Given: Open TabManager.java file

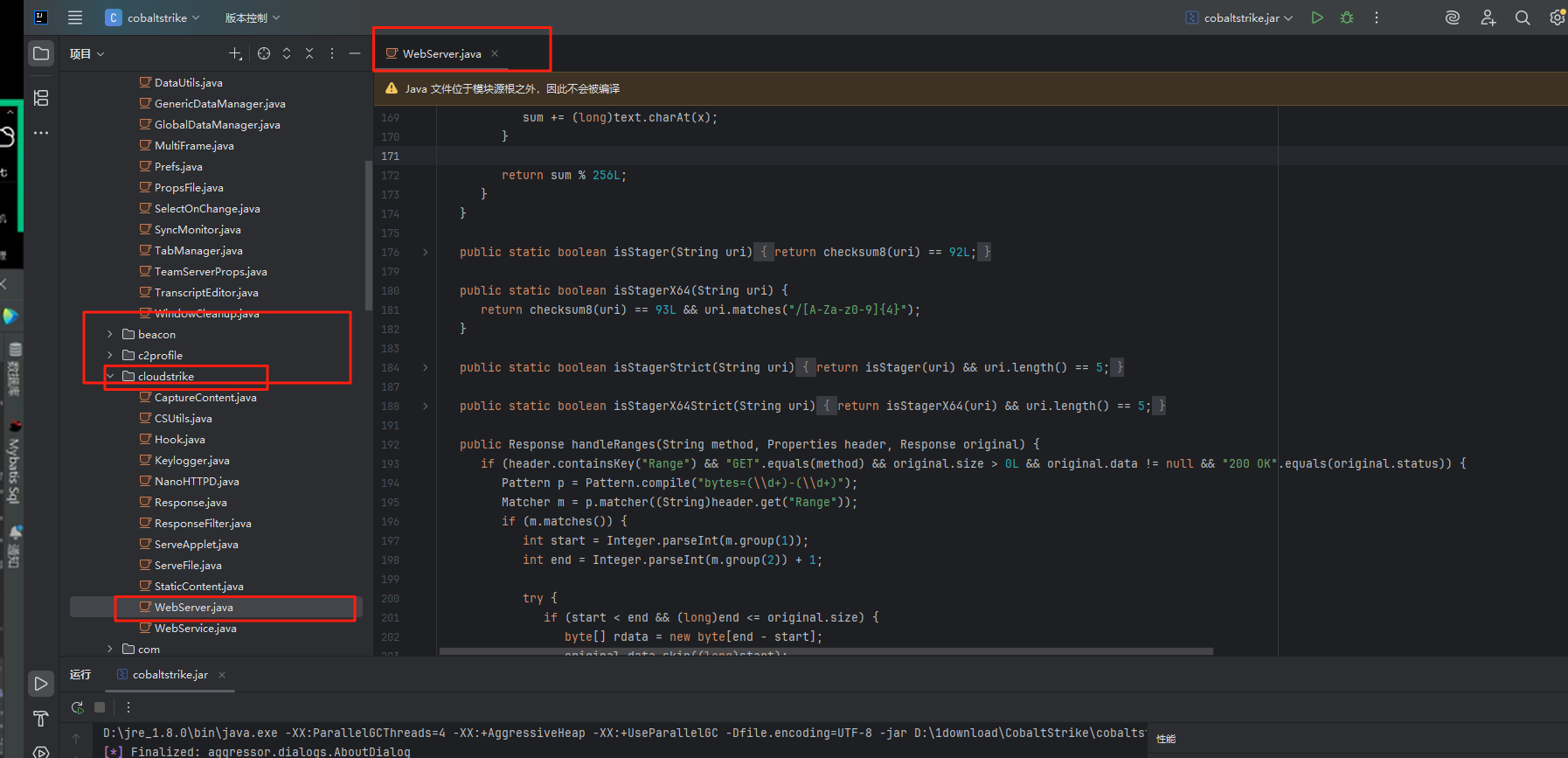Looking at the screenshot, I should click(198, 250).
